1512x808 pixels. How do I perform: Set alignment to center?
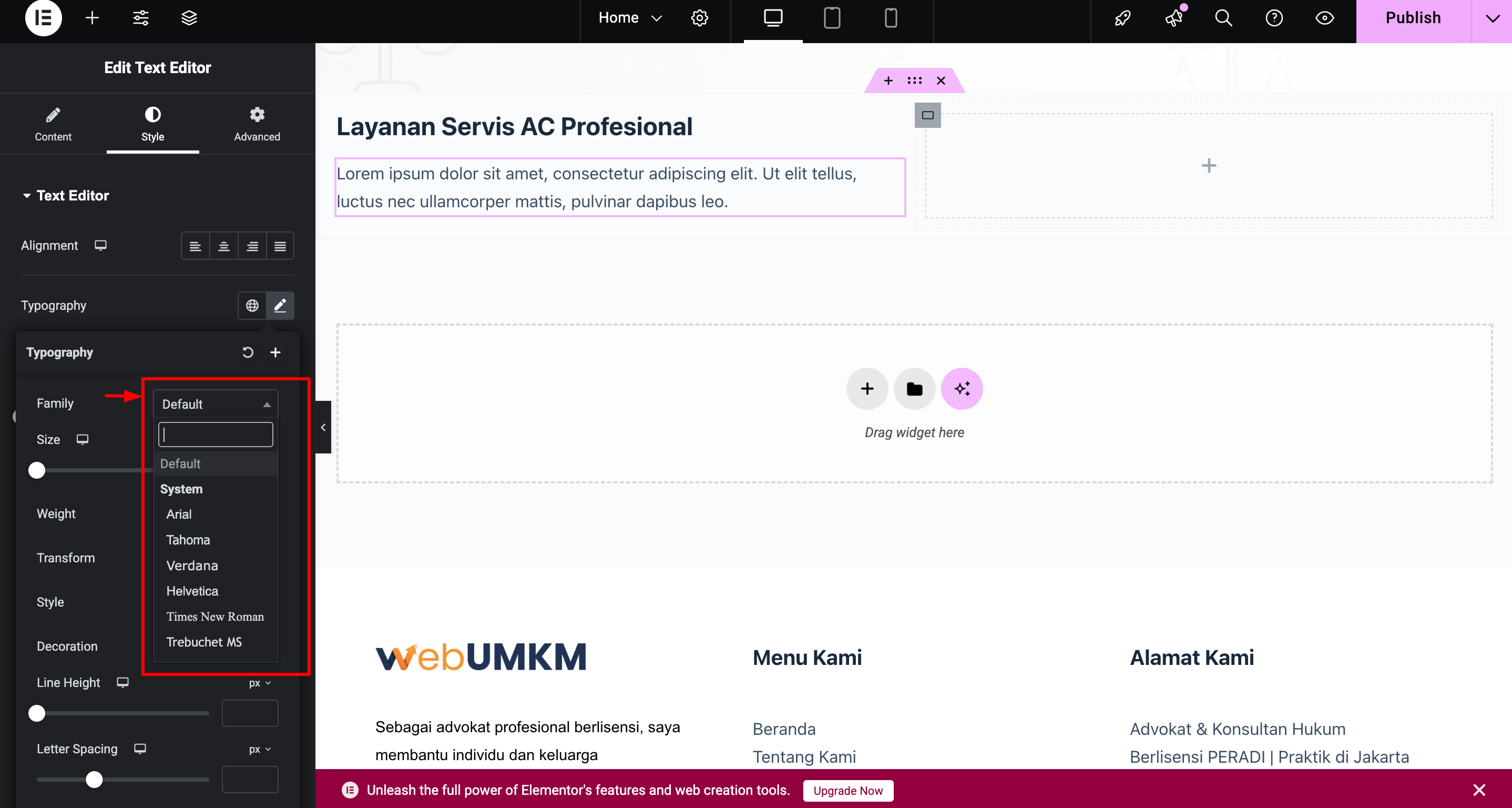coord(223,246)
